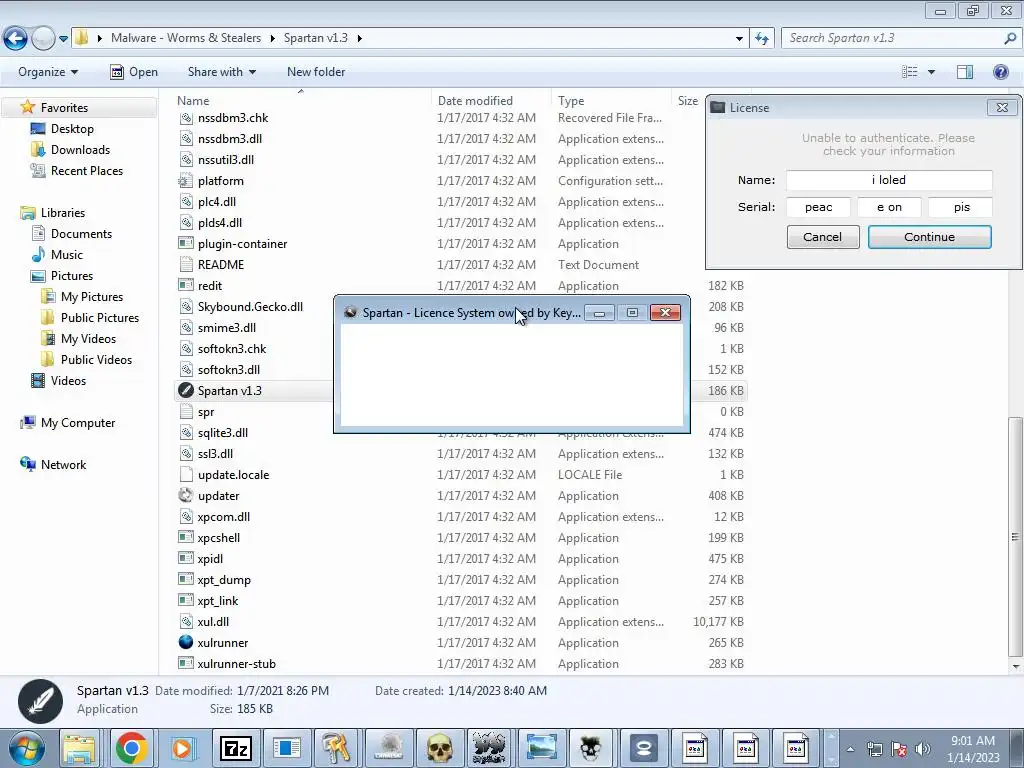The width and height of the screenshot is (1024, 768).
Task: Select Libraries in the navigation pane
Action: [63, 213]
